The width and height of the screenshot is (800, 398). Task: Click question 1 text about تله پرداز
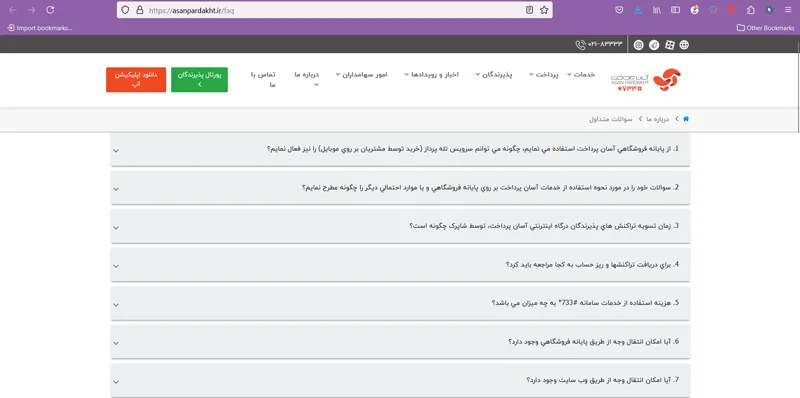pos(472,149)
